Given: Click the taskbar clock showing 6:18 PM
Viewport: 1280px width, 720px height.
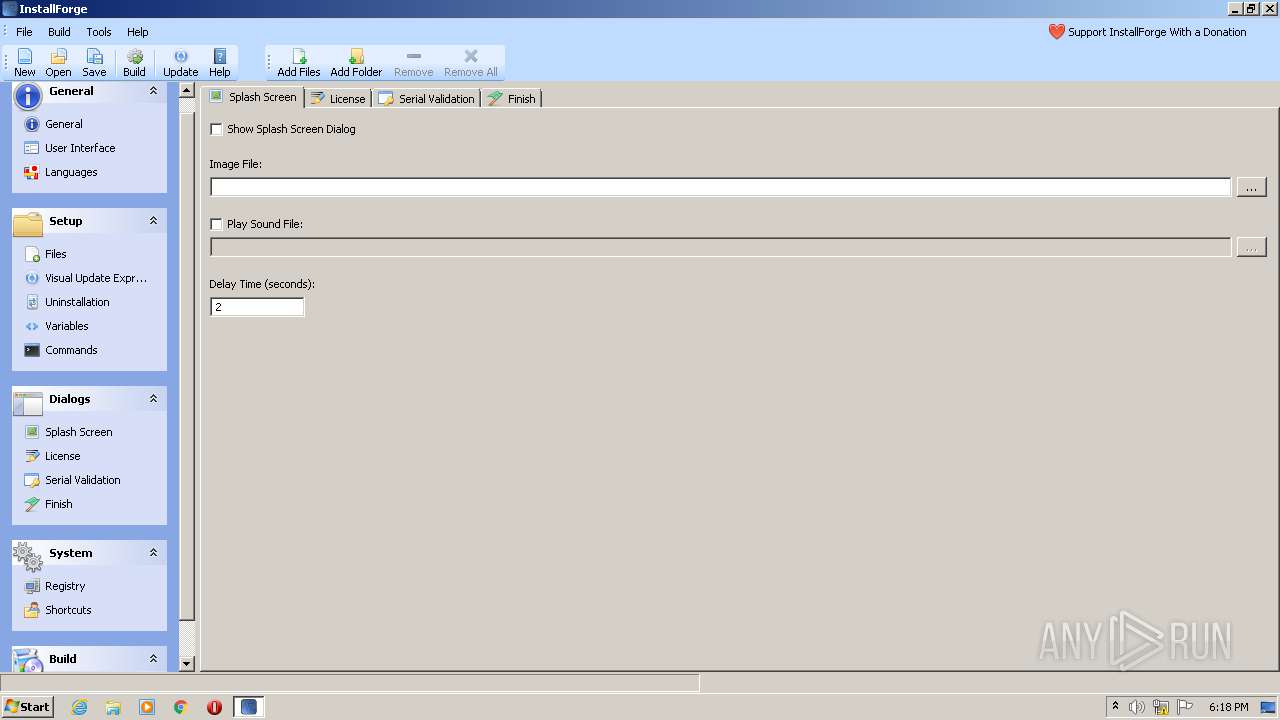Looking at the screenshot, I should click(1228, 707).
